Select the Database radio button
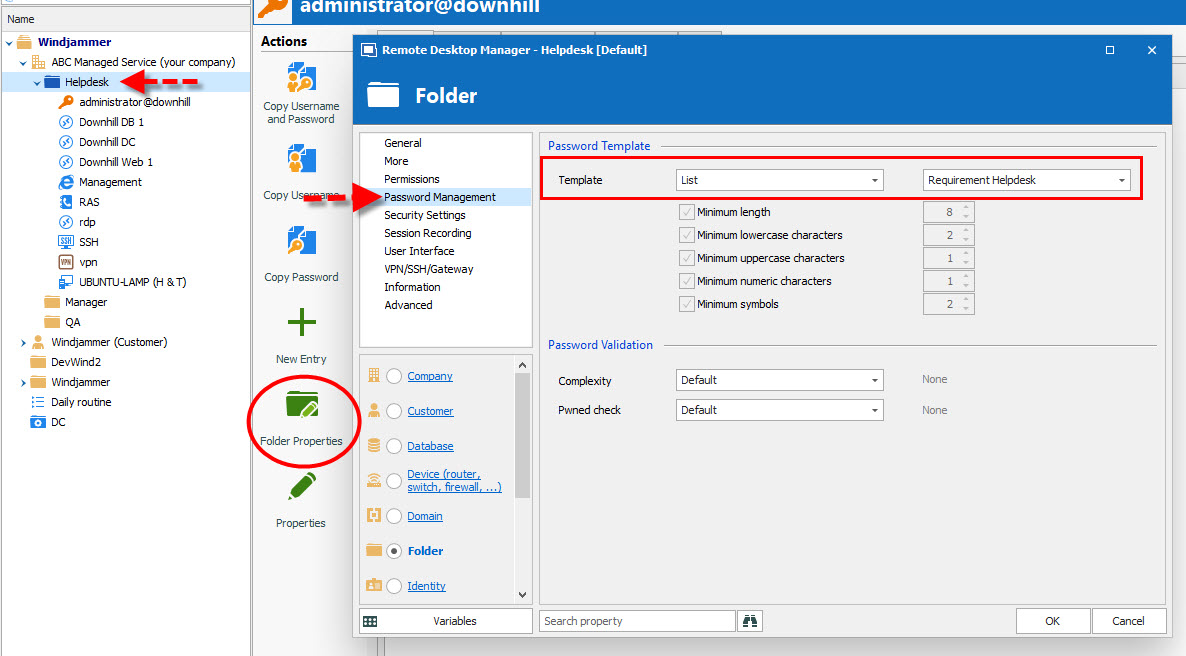 394,446
